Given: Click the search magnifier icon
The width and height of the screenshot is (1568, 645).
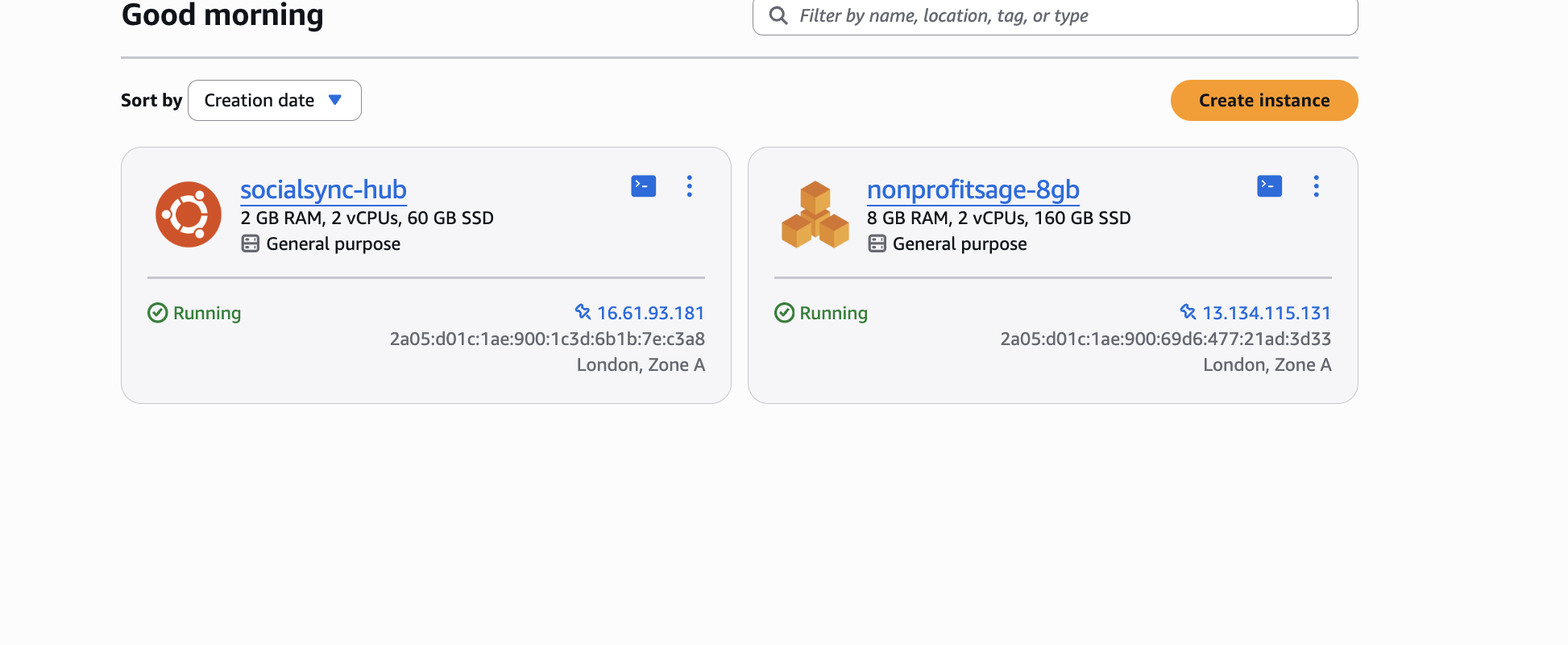Looking at the screenshot, I should click(x=778, y=15).
